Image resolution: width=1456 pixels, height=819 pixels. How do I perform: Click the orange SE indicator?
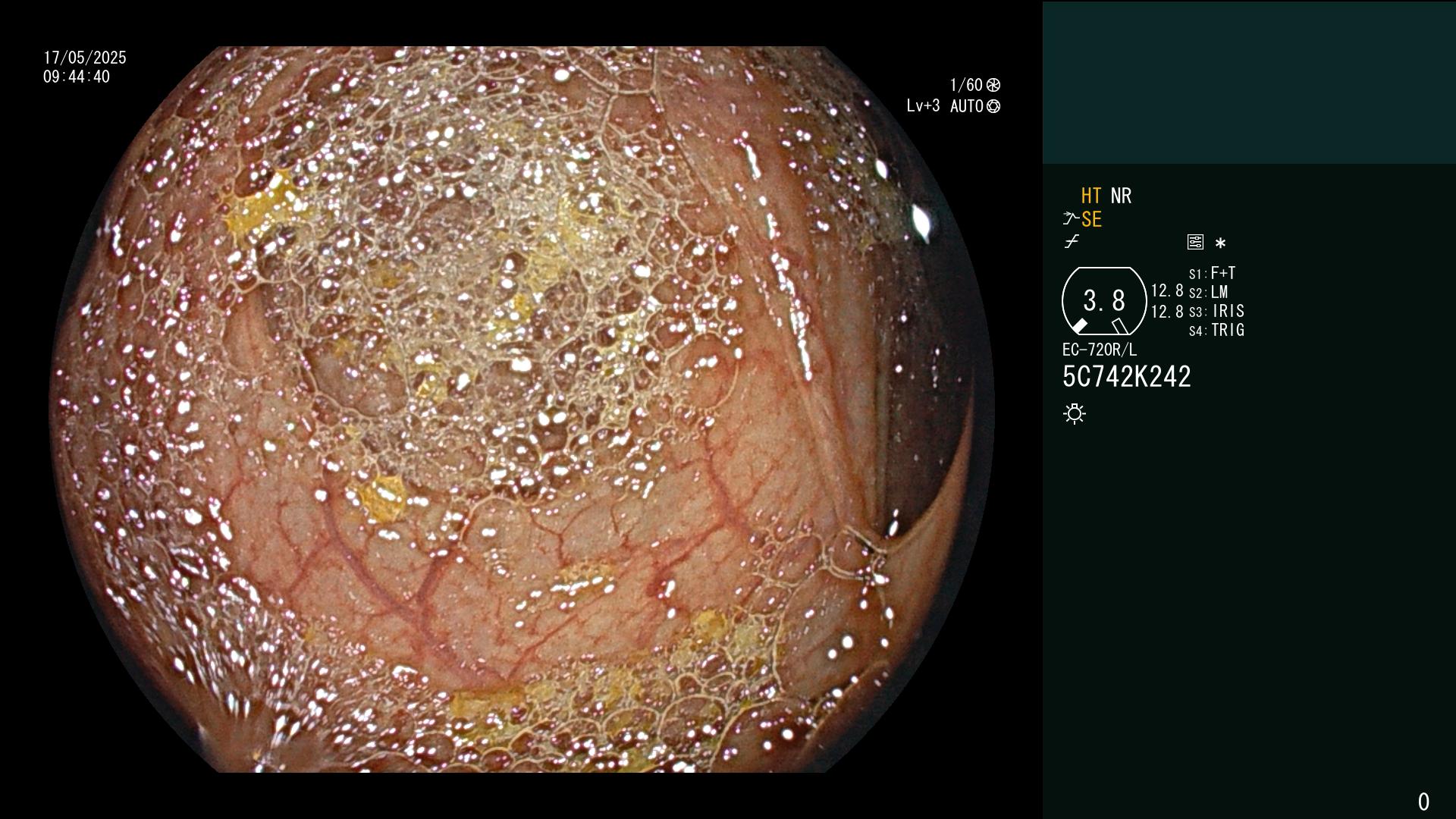coord(1091,219)
